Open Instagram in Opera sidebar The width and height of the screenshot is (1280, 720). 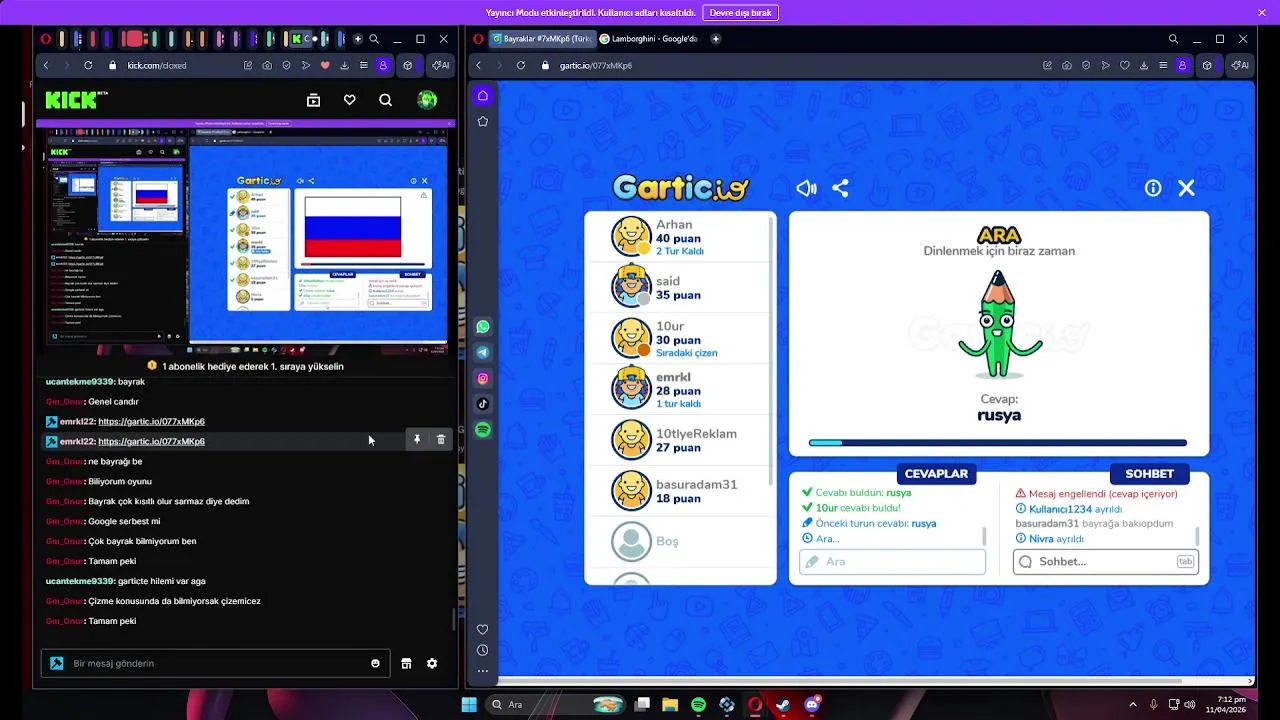click(483, 379)
